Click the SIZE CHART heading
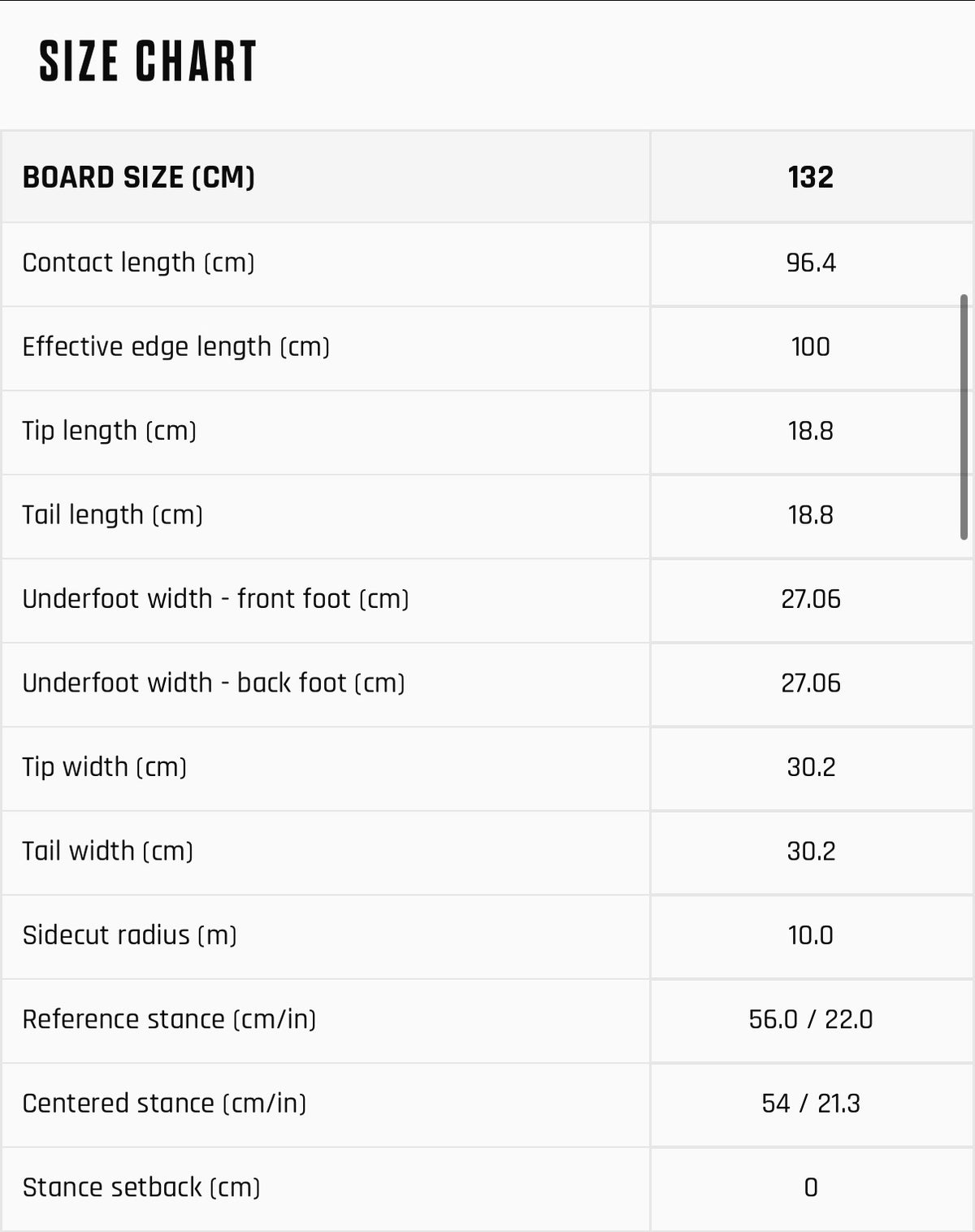This screenshot has width=975, height=1232. click(x=148, y=62)
